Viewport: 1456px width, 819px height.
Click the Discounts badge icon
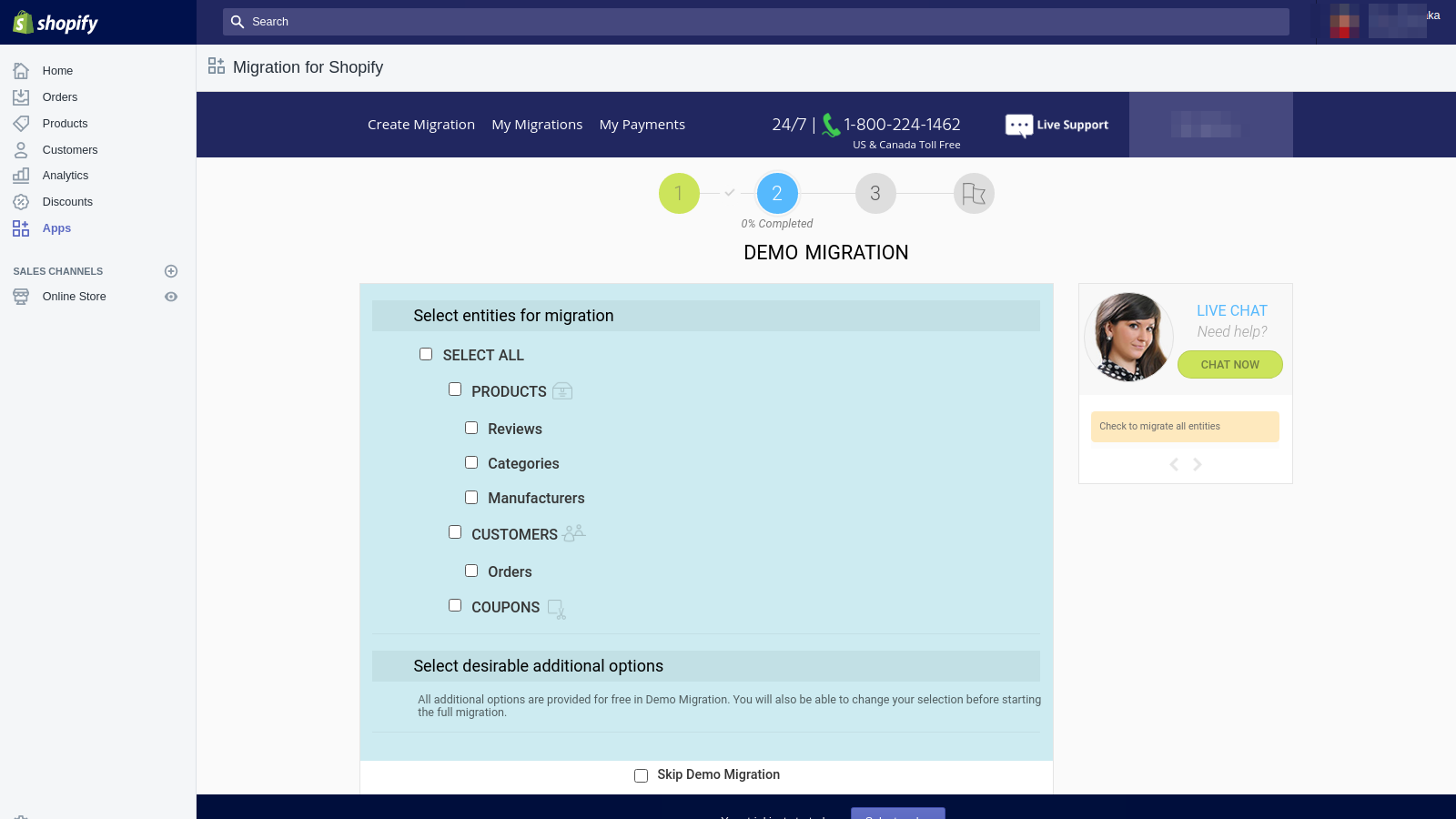(x=21, y=202)
